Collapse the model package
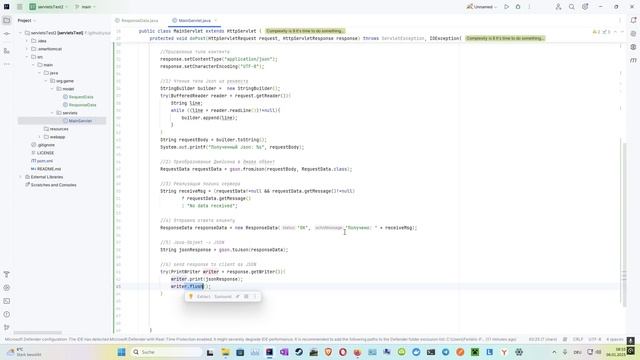Viewport: 640px width, 360px height. pyautogui.click(x=52, y=89)
